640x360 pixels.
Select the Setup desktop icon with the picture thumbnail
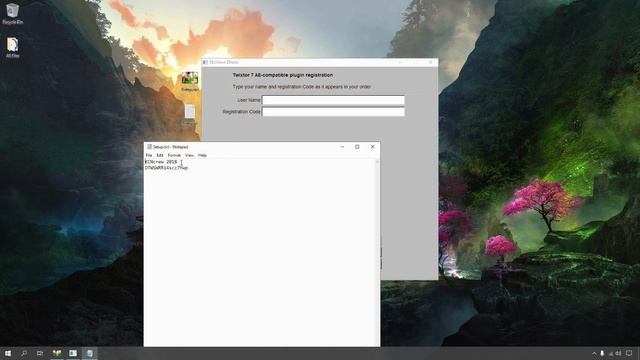[x=190, y=81]
